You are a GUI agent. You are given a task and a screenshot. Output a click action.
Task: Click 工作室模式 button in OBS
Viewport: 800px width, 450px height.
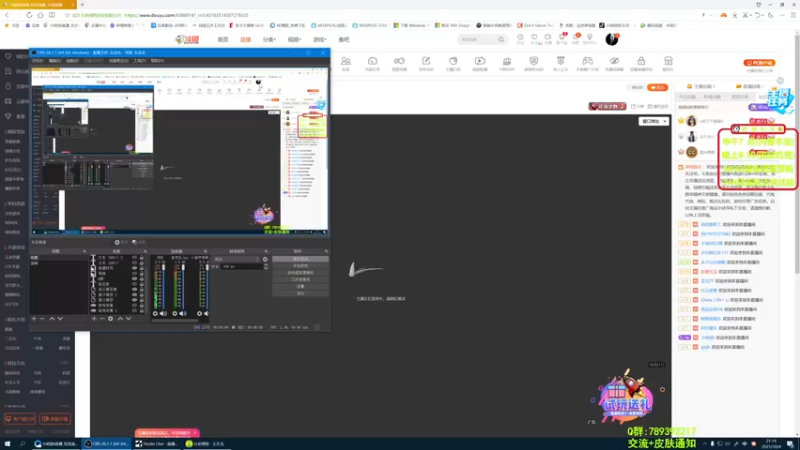[301, 280]
